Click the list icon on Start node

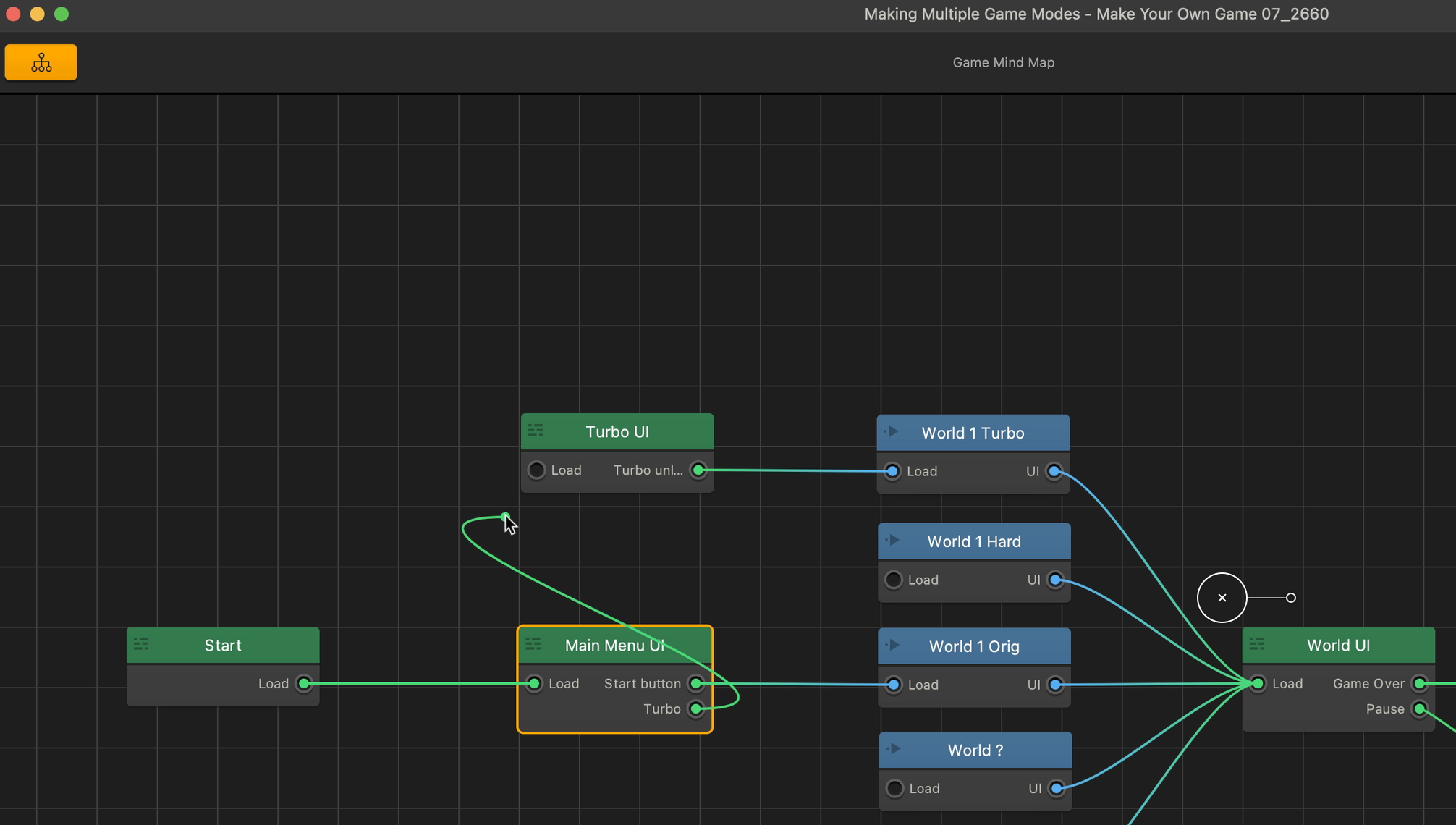[x=141, y=644]
